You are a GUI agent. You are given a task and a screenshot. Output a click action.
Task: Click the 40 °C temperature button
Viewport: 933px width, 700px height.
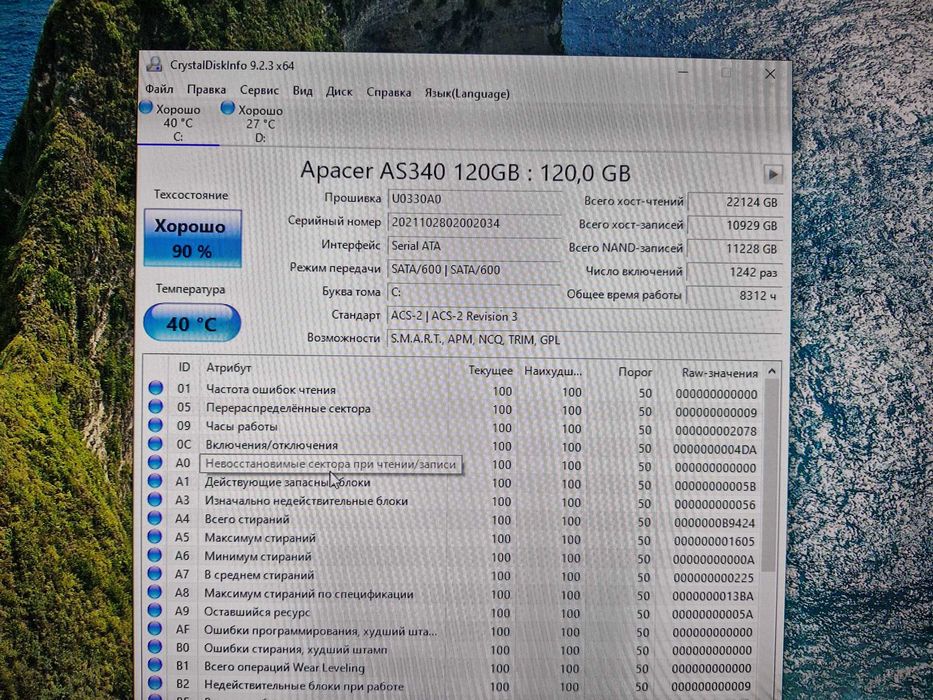(192, 323)
